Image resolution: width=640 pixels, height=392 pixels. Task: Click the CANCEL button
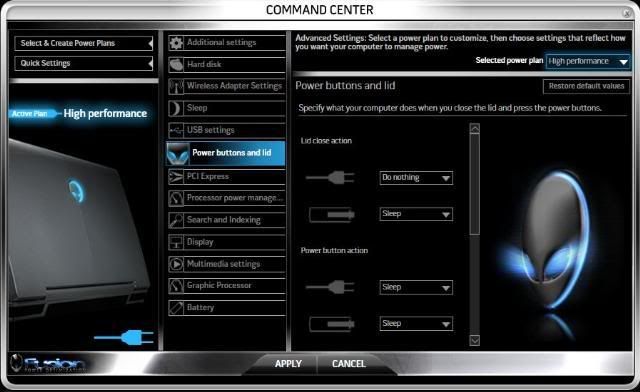tap(349, 364)
